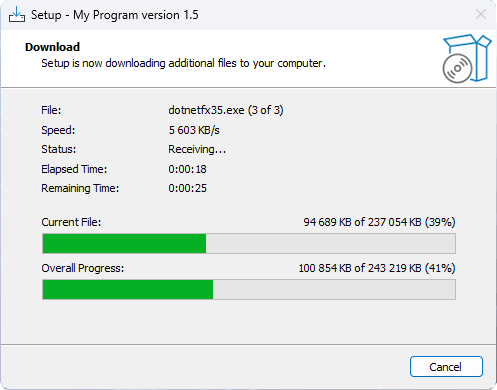Click the Cancel button
This screenshot has width=497, height=390.
[446, 367]
